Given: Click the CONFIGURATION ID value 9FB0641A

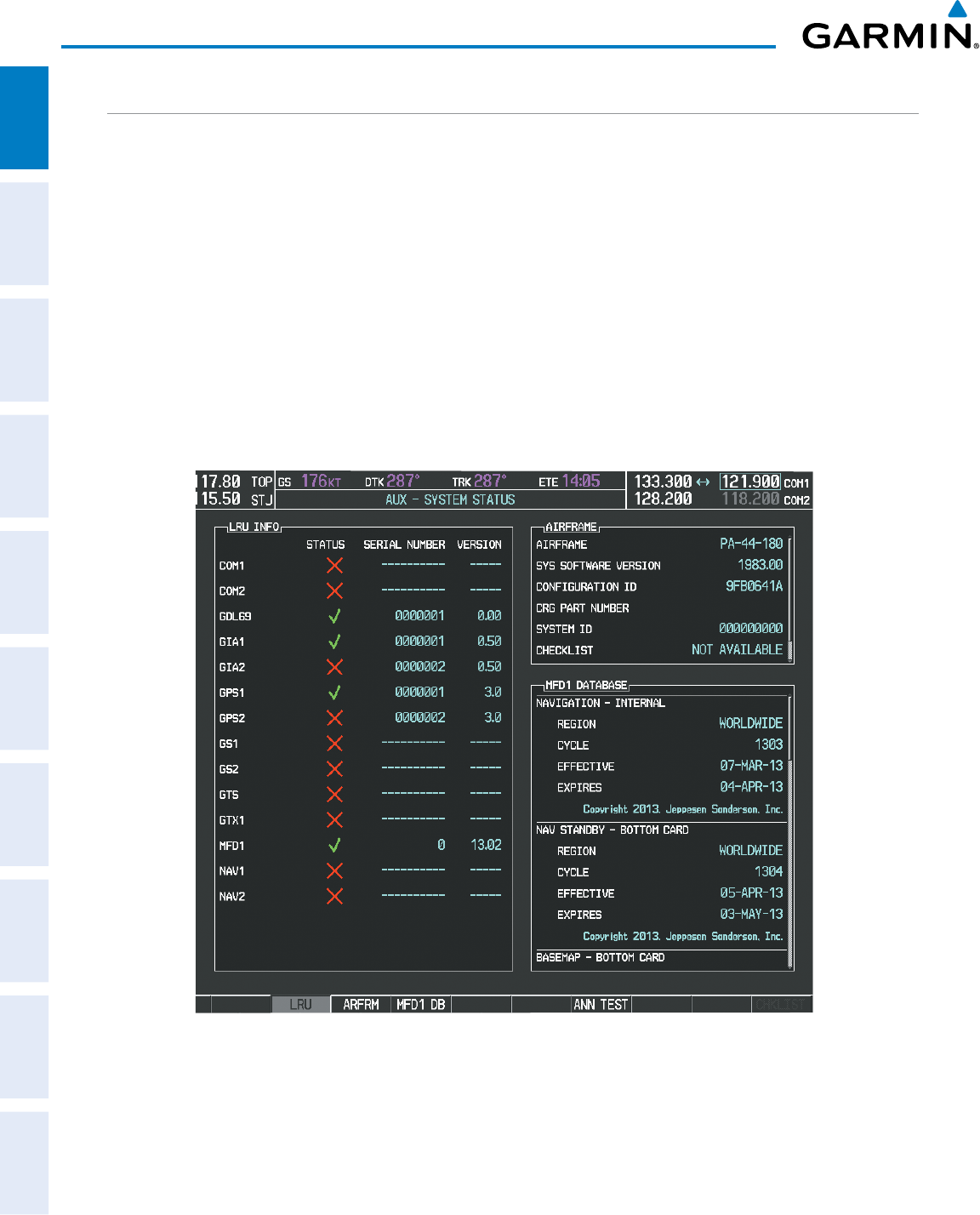Looking at the screenshot, I should 754,586.
